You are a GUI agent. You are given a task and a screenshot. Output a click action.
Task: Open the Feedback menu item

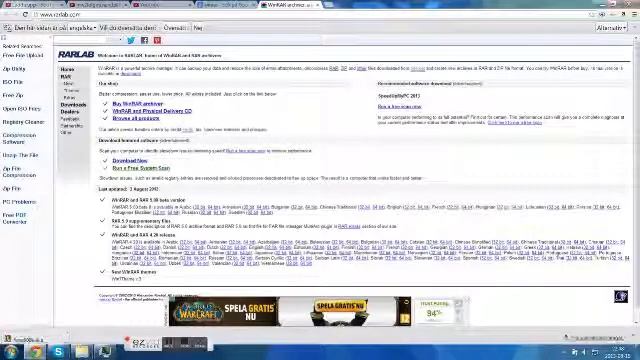click(x=70, y=119)
